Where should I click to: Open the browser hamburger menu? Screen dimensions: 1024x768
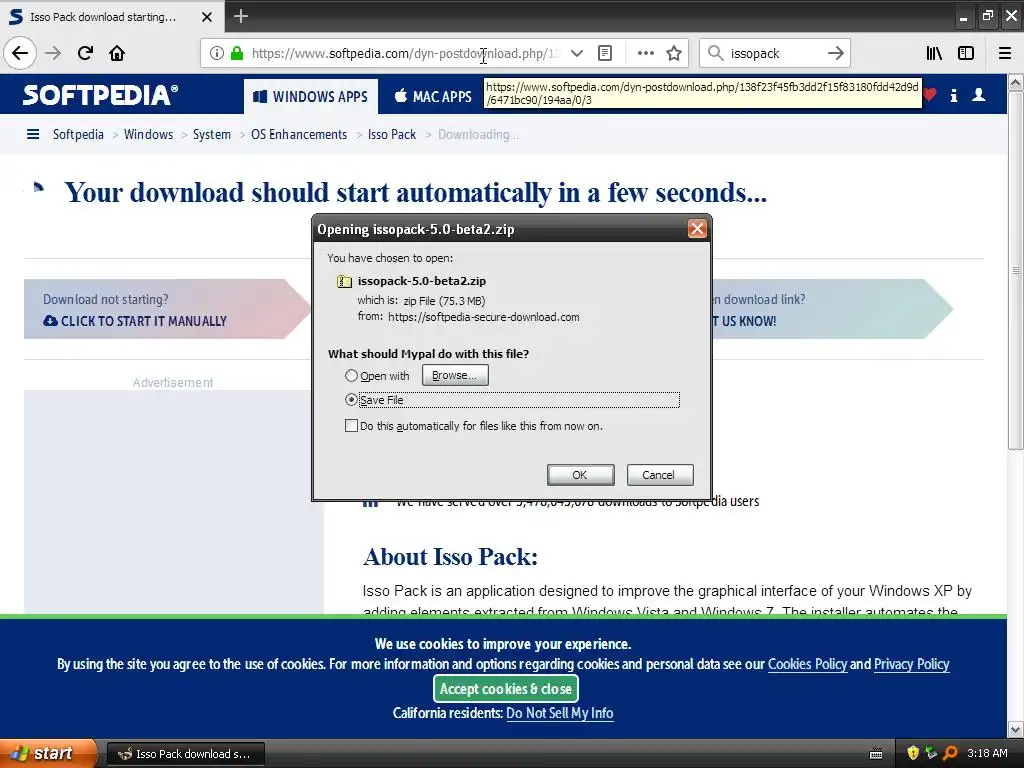click(1005, 53)
